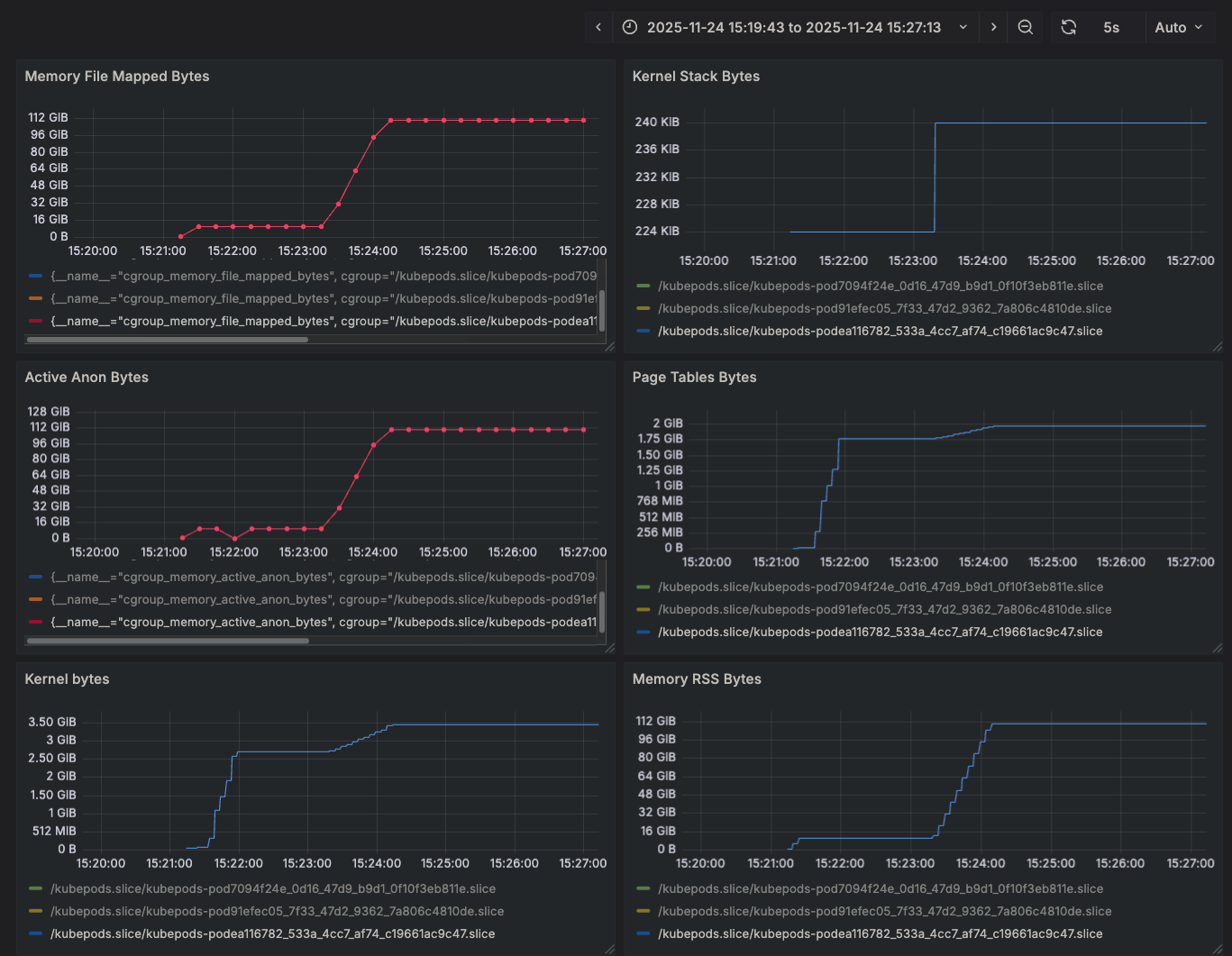Click the Kernel bytes panel title
1232x956 pixels.
[x=67, y=679]
